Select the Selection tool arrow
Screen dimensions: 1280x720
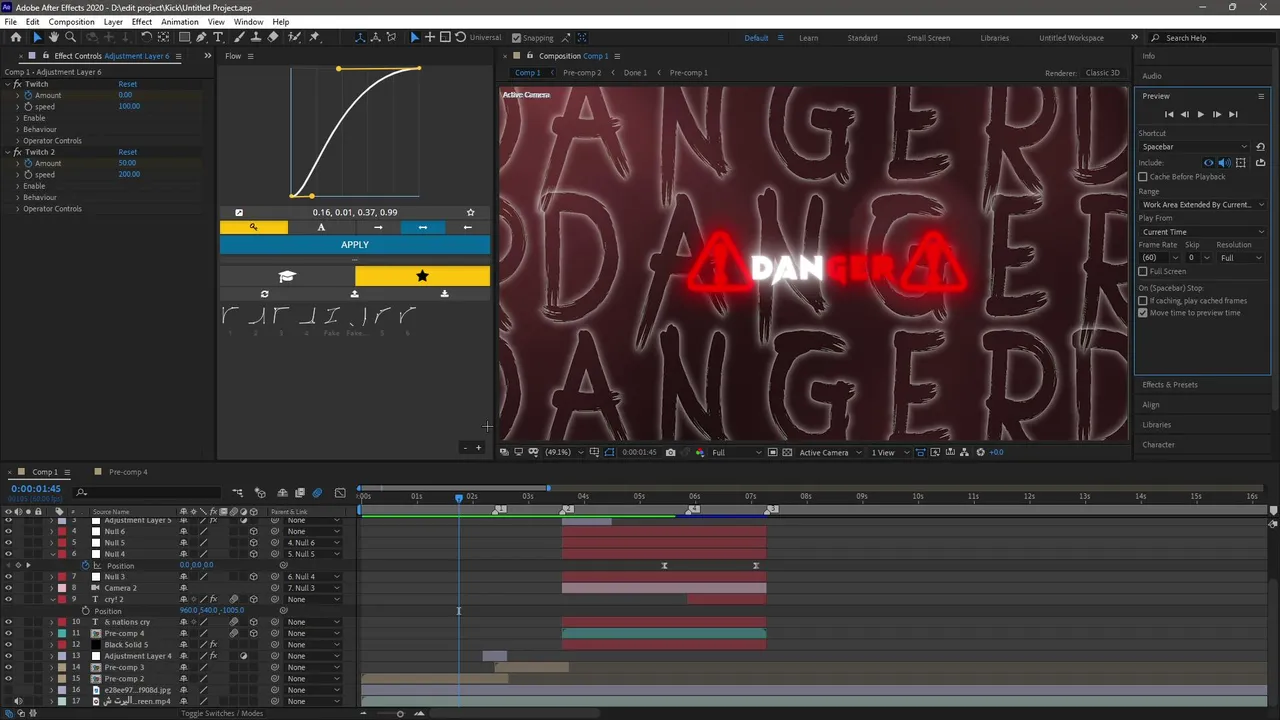click(37, 37)
